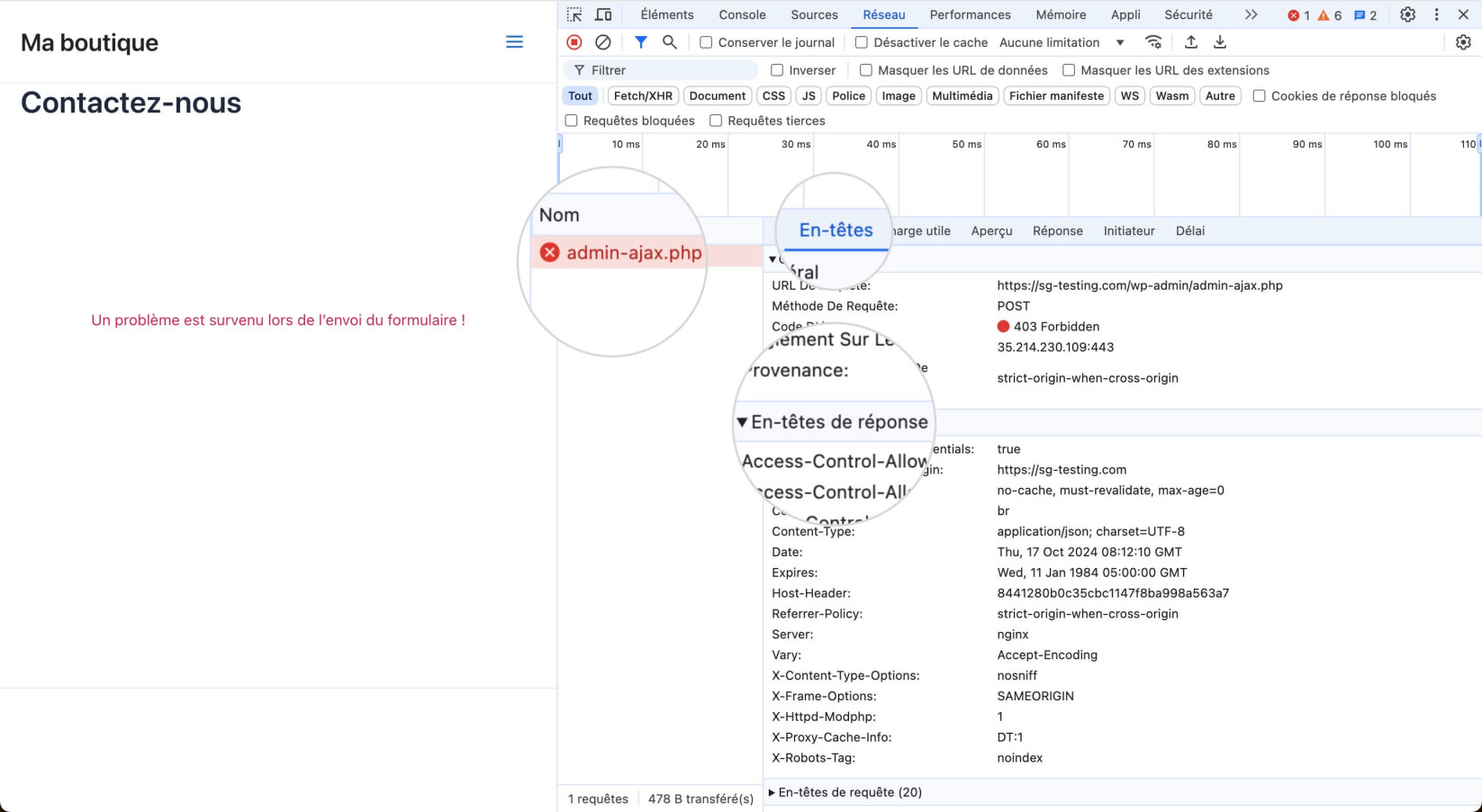Check Masquer les URL des extensions
1482x812 pixels.
1069,70
